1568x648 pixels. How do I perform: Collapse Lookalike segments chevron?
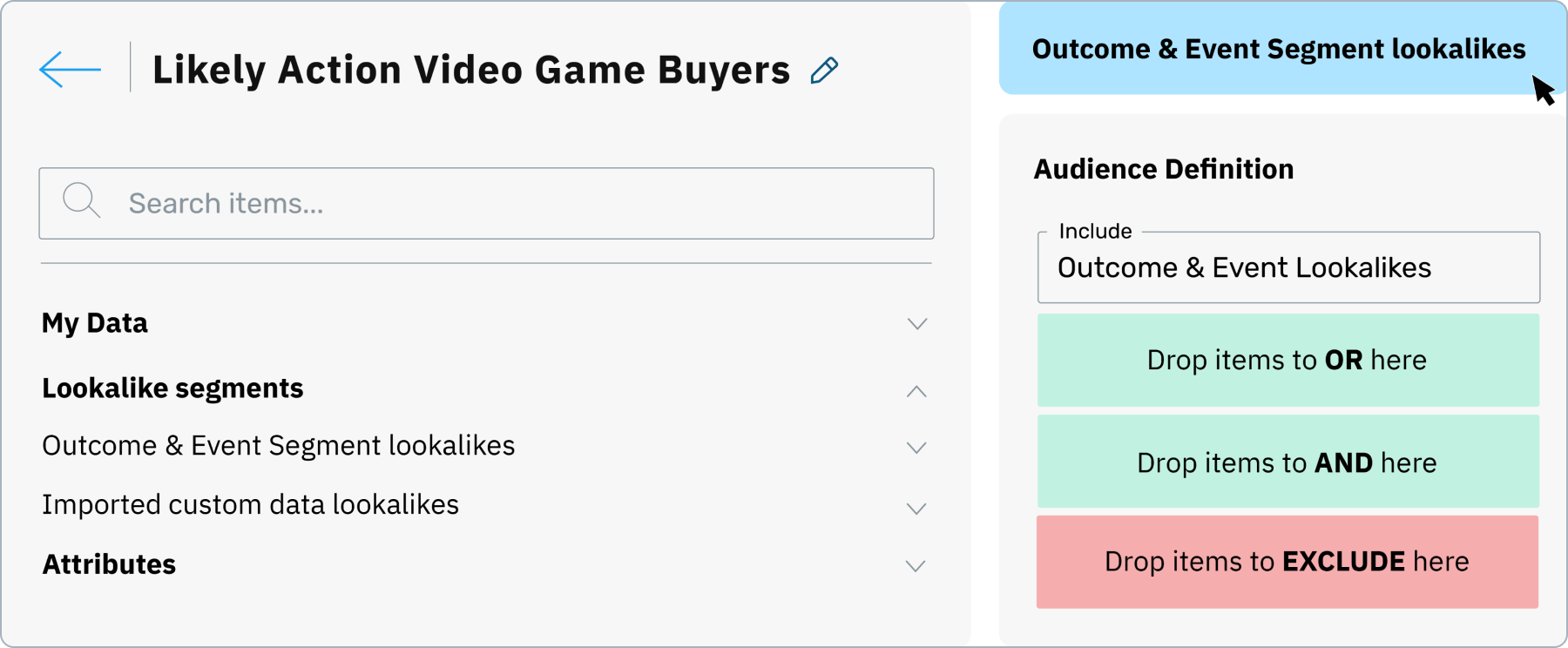pos(916,391)
